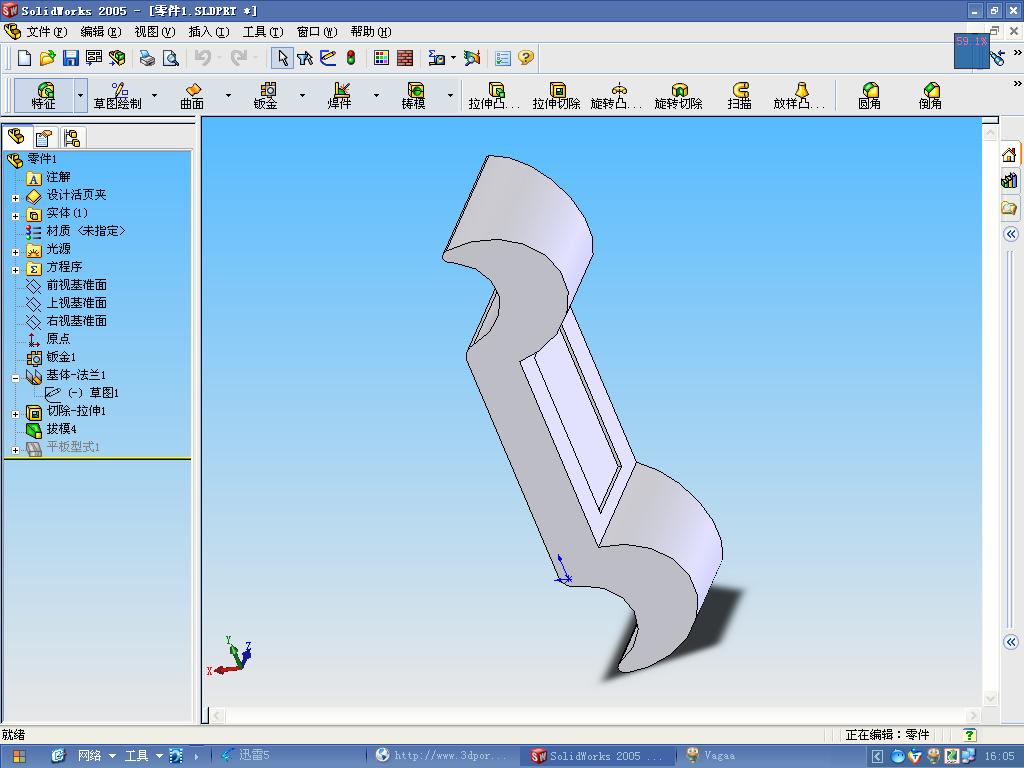Open the 帮助(H) menu
This screenshot has height=768, width=1024.
371,31
